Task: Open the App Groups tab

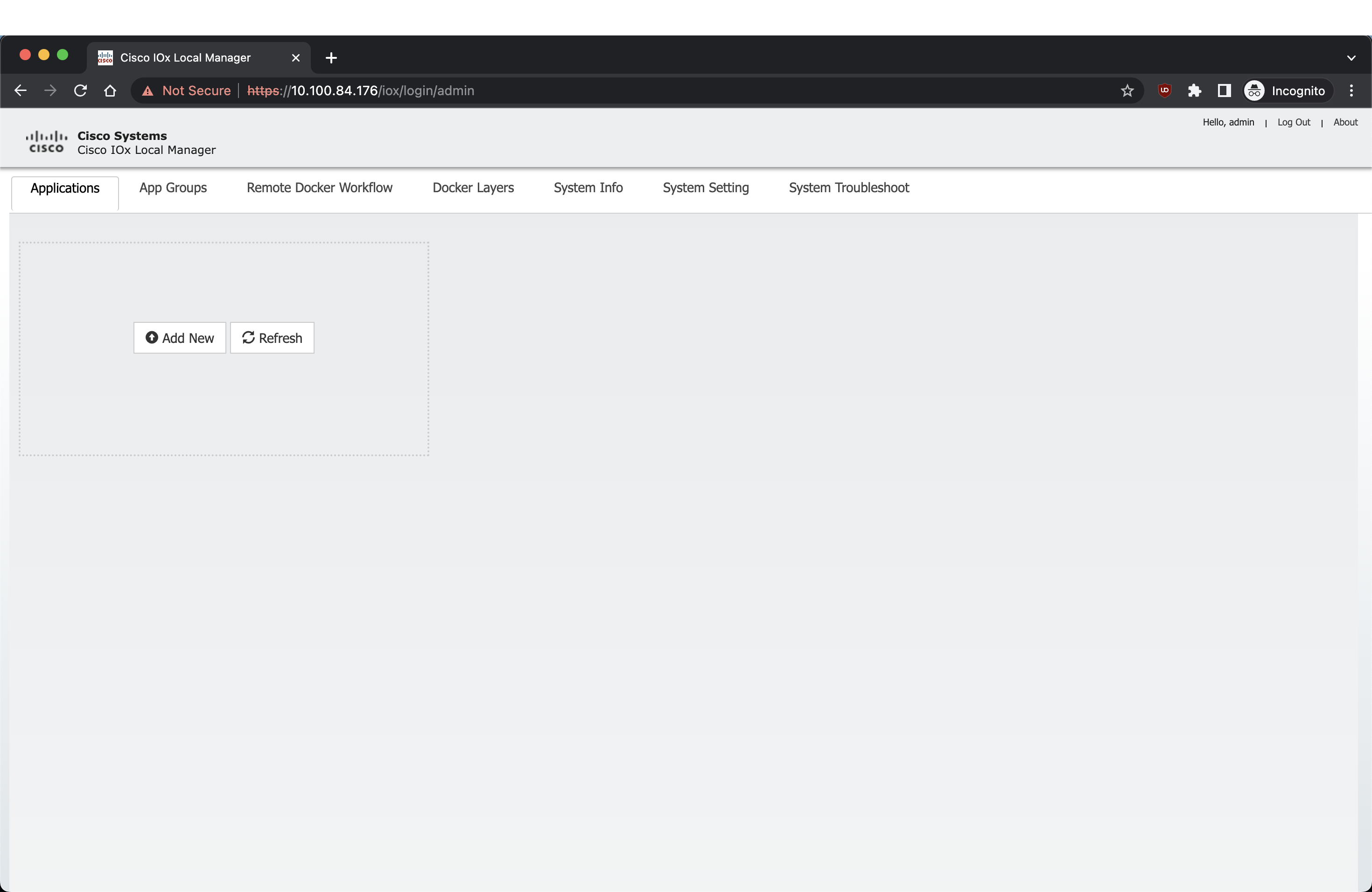Action: point(173,188)
